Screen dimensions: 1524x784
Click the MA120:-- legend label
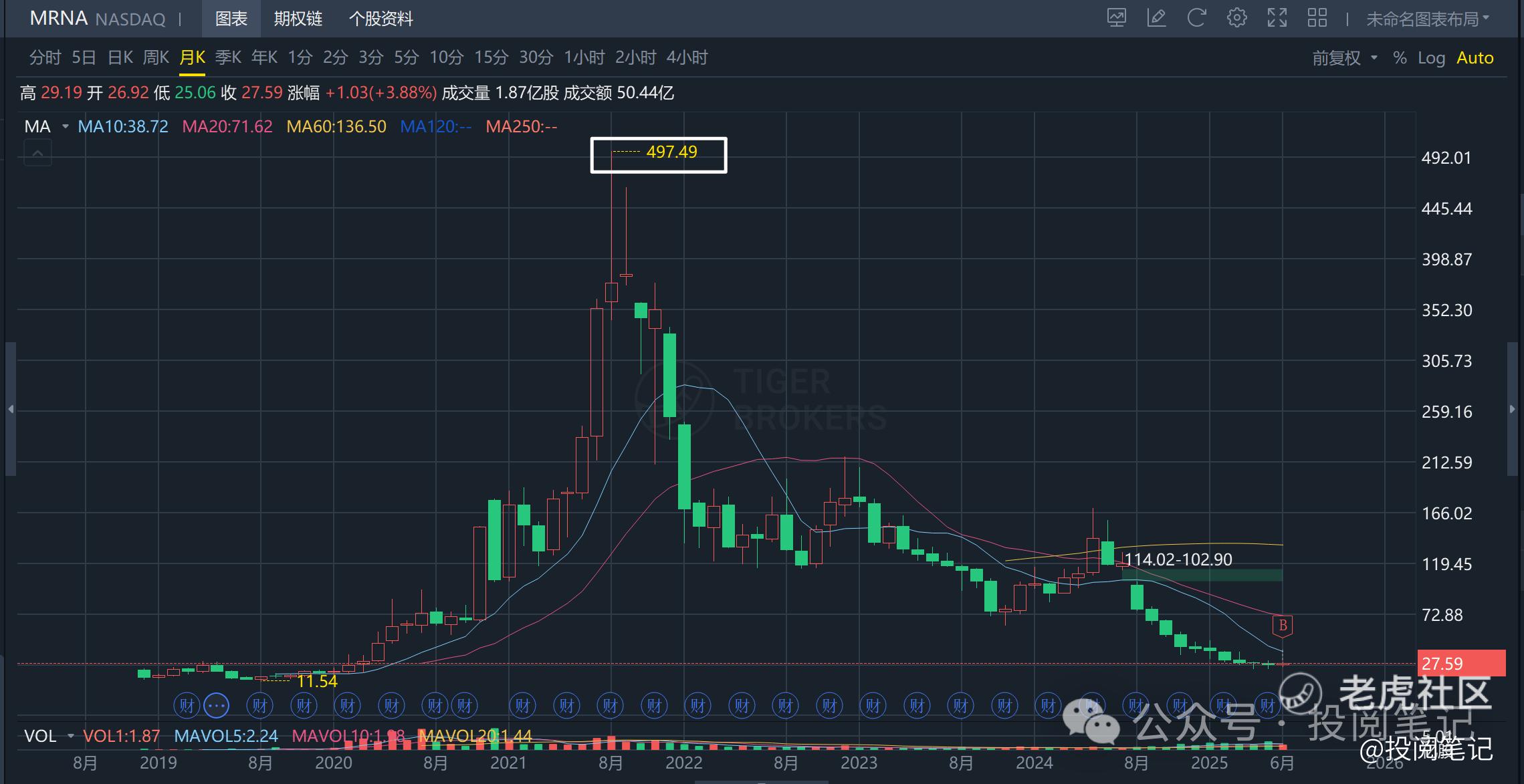(x=436, y=126)
